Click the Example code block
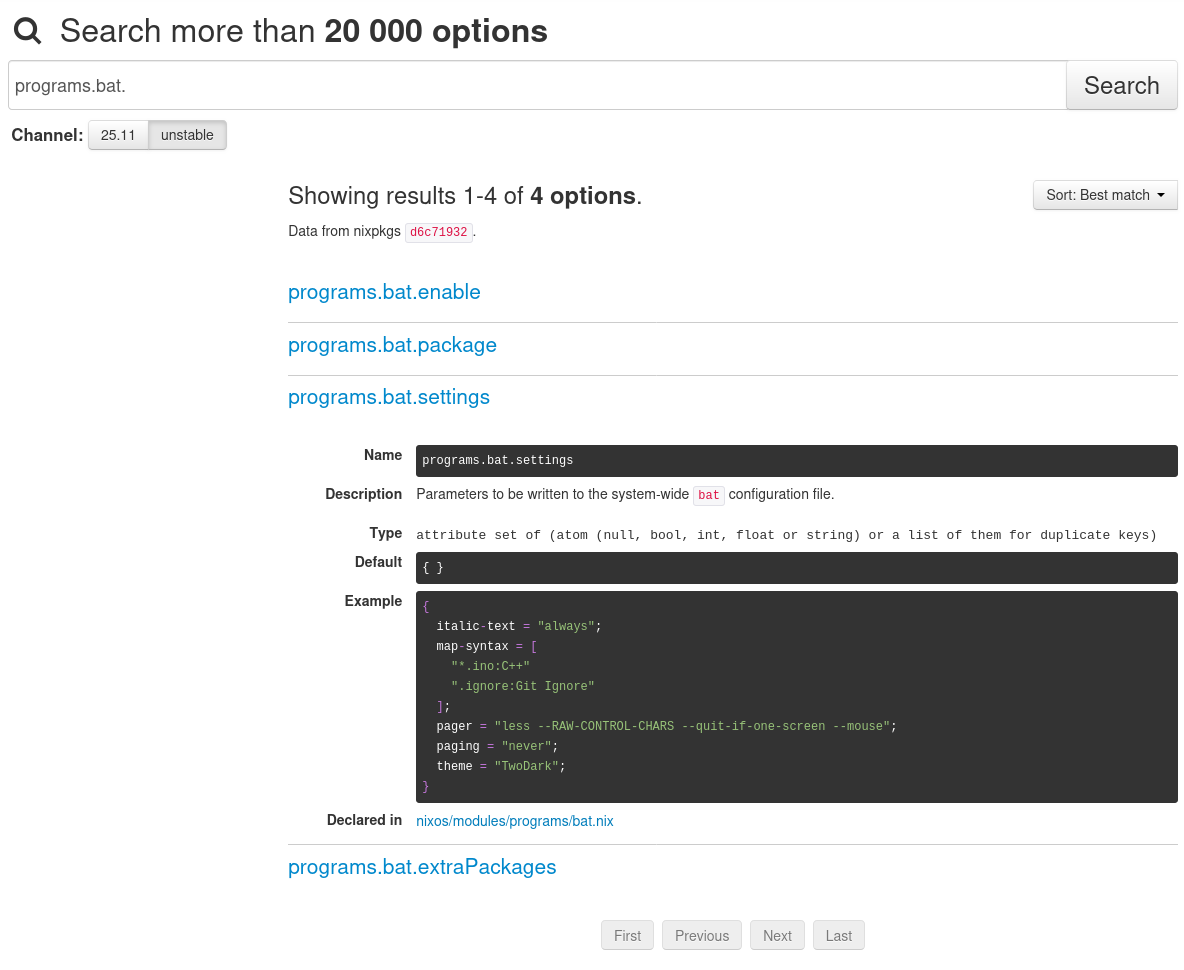 (796, 697)
